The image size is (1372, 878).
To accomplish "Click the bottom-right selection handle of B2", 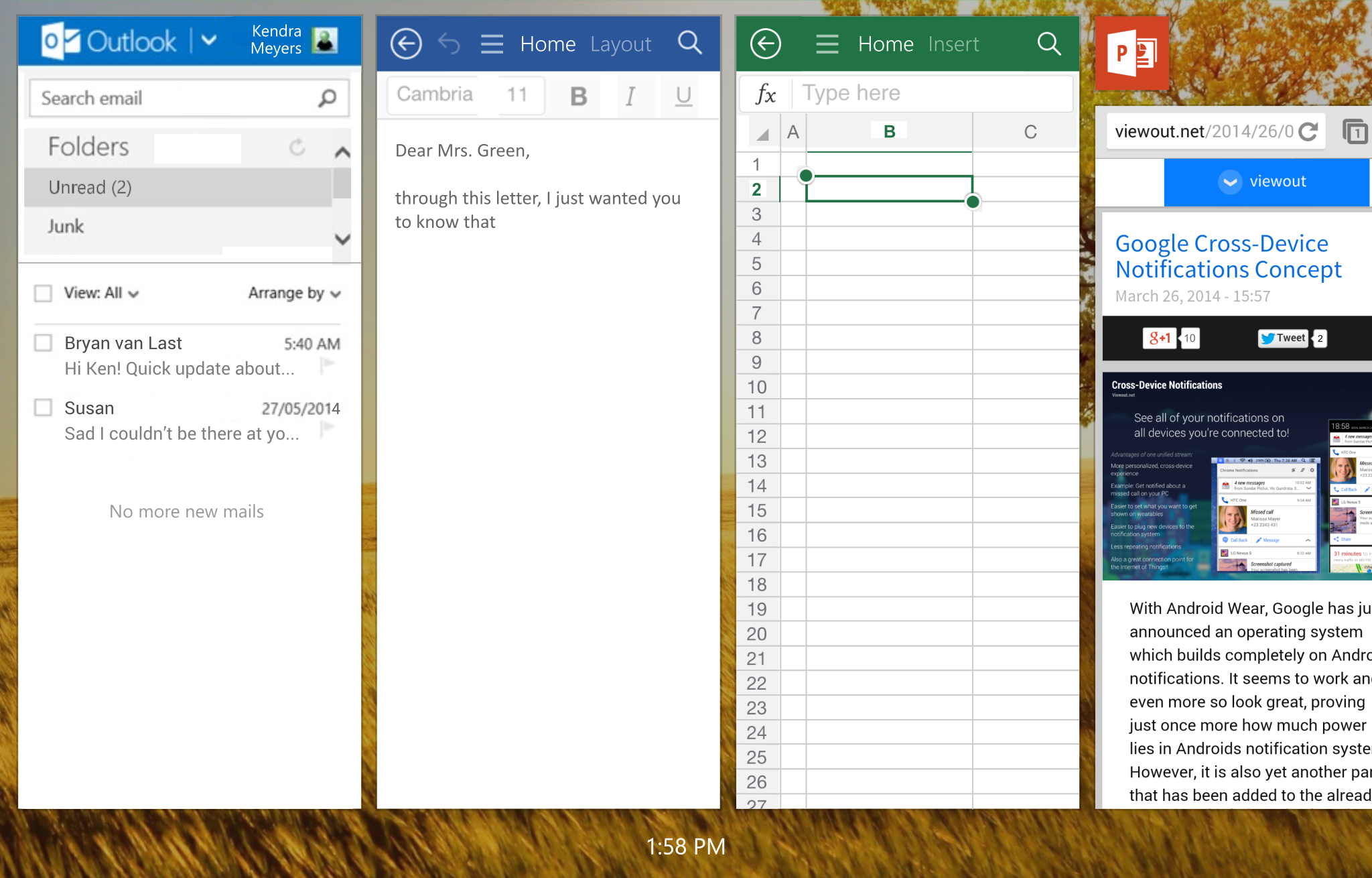I will click(973, 201).
